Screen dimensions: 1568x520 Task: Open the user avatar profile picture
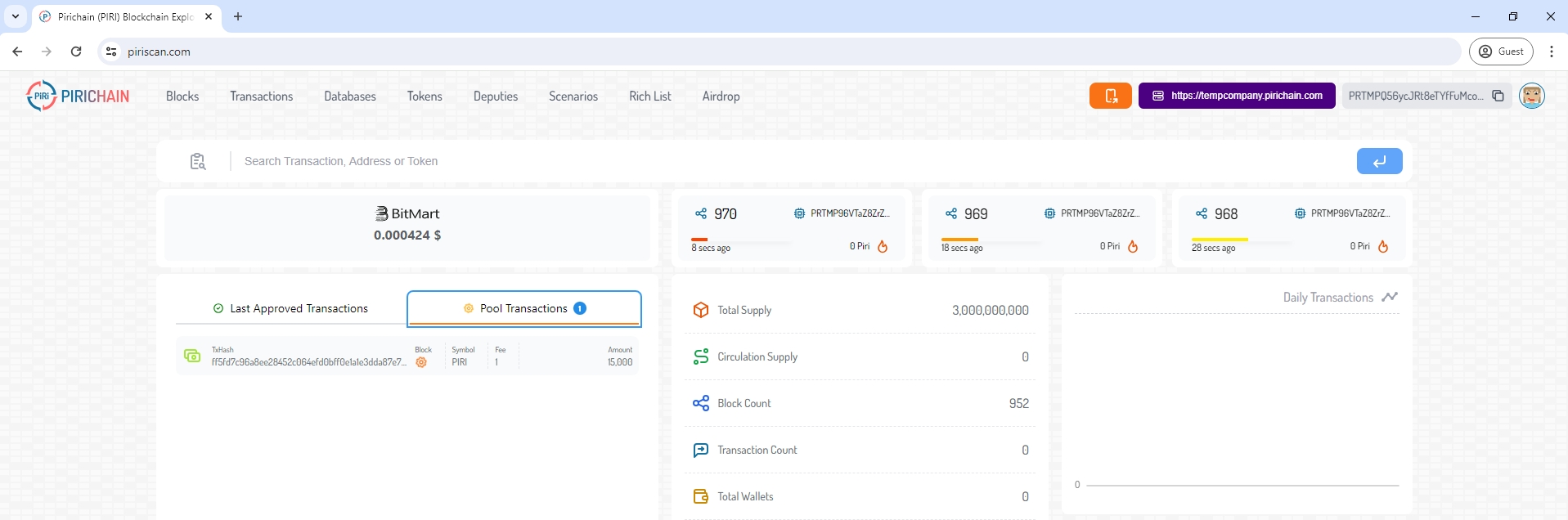pyautogui.click(x=1531, y=96)
